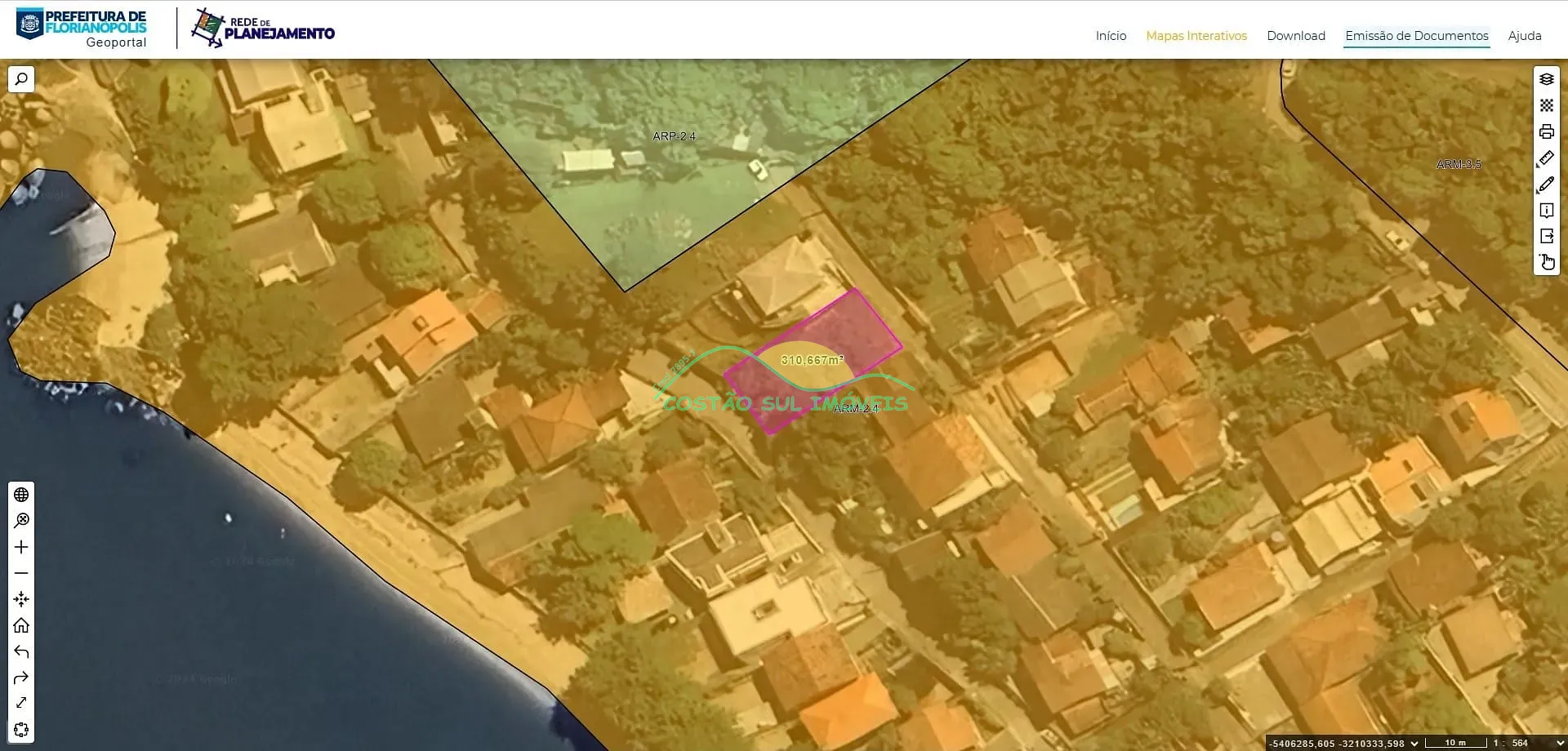Open the Download menu item
Viewport: 1568px width, 751px height.
coord(1296,36)
